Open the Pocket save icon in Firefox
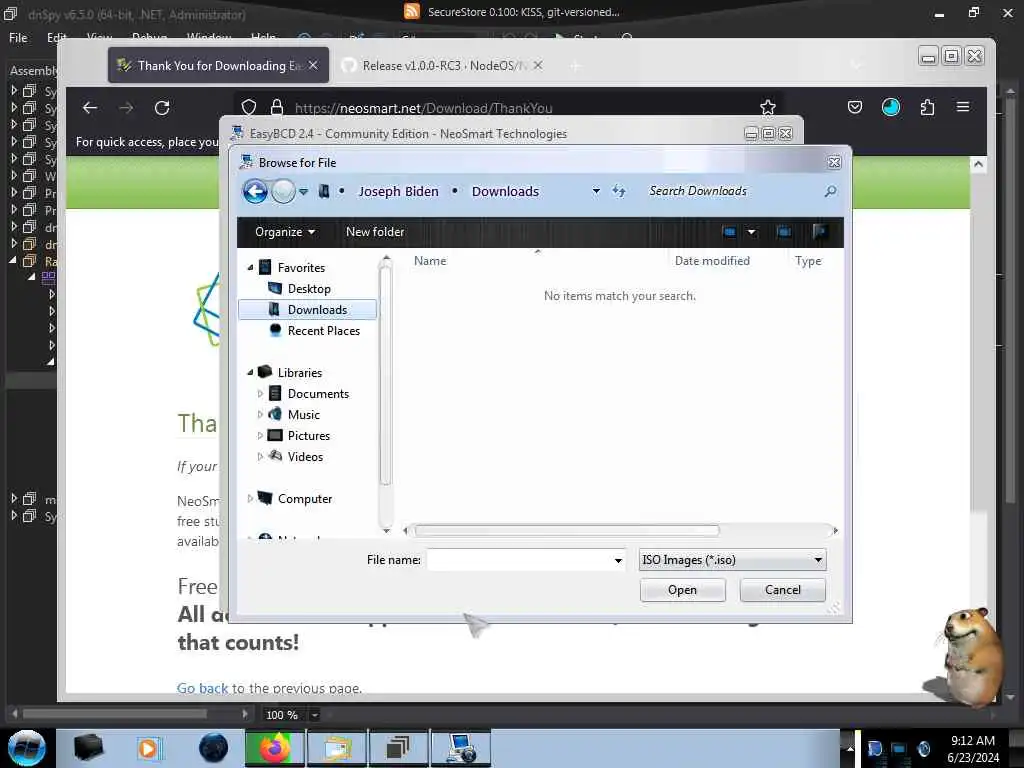 pos(854,107)
